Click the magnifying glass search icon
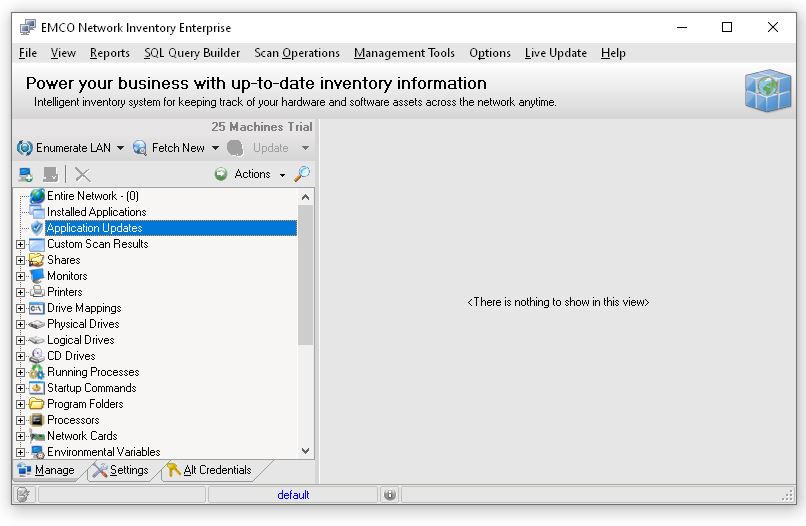The height and width of the screenshot is (526, 806). 302,174
